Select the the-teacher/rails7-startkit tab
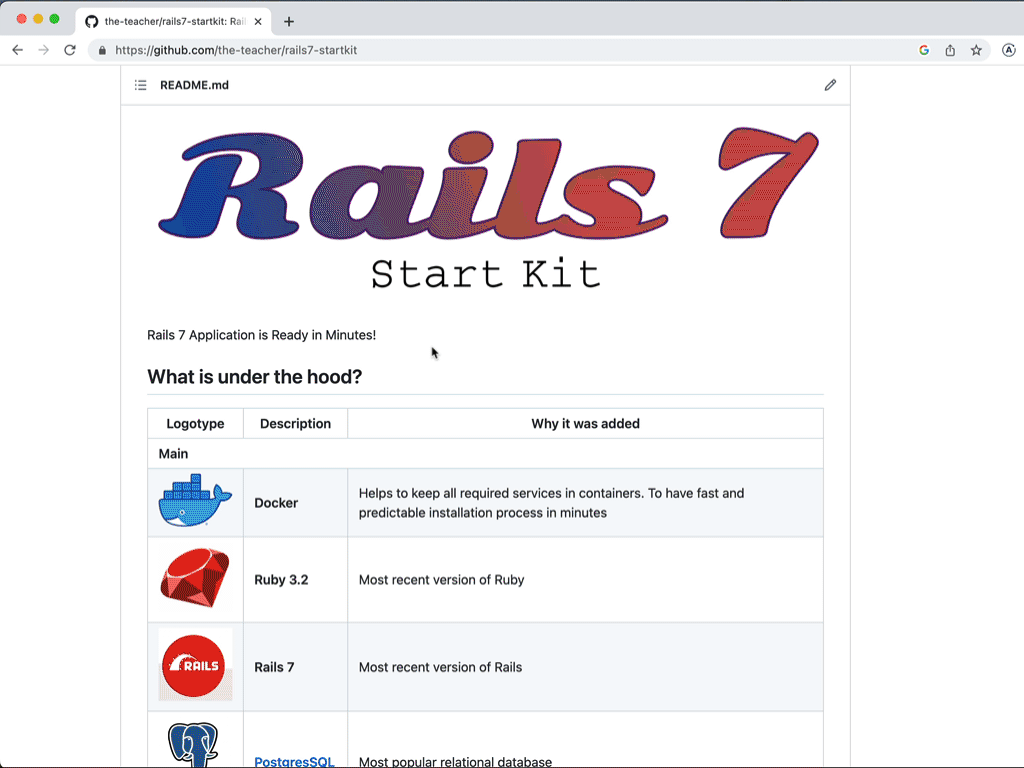The width and height of the screenshot is (1024, 768). tap(175, 22)
